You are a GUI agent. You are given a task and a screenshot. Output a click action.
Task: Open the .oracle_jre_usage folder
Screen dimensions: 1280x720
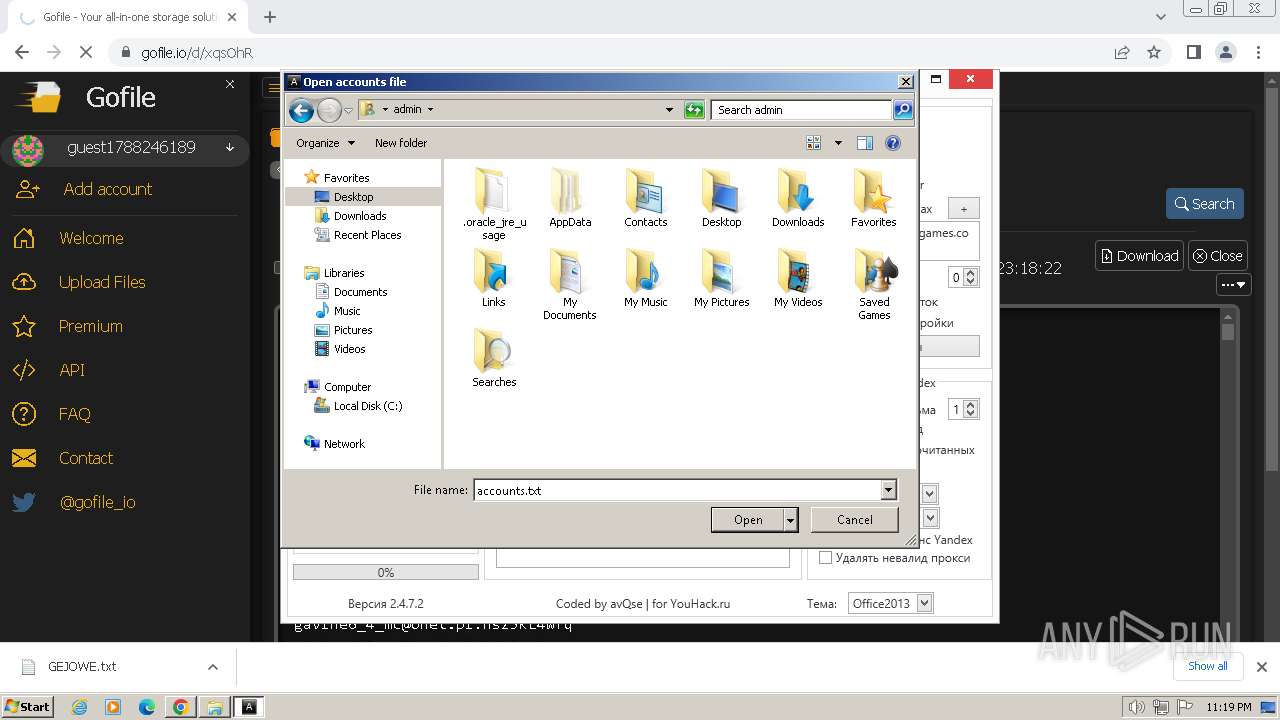tap(494, 203)
